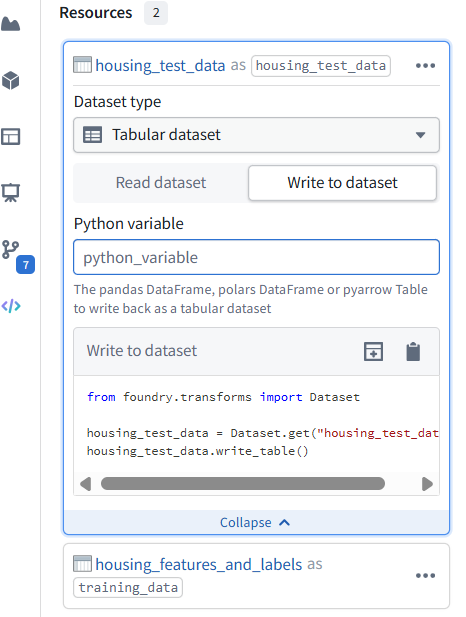Image resolution: width=466 pixels, height=617 pixels.
Task: Switch to Read dataset mode
Action: [x=161, y=183]
